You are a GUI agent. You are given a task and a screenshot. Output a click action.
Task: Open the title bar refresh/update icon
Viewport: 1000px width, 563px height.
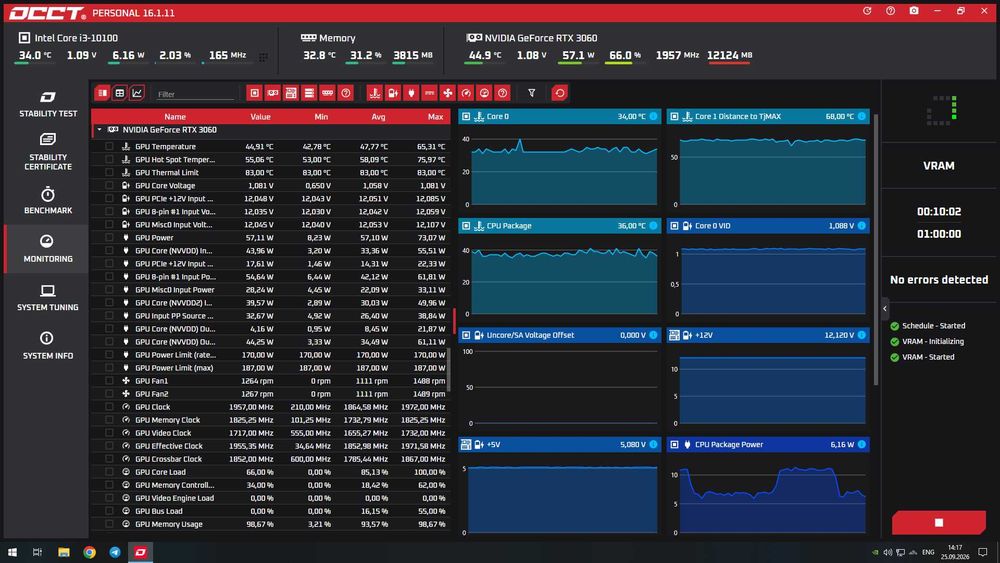coord(867,11)
